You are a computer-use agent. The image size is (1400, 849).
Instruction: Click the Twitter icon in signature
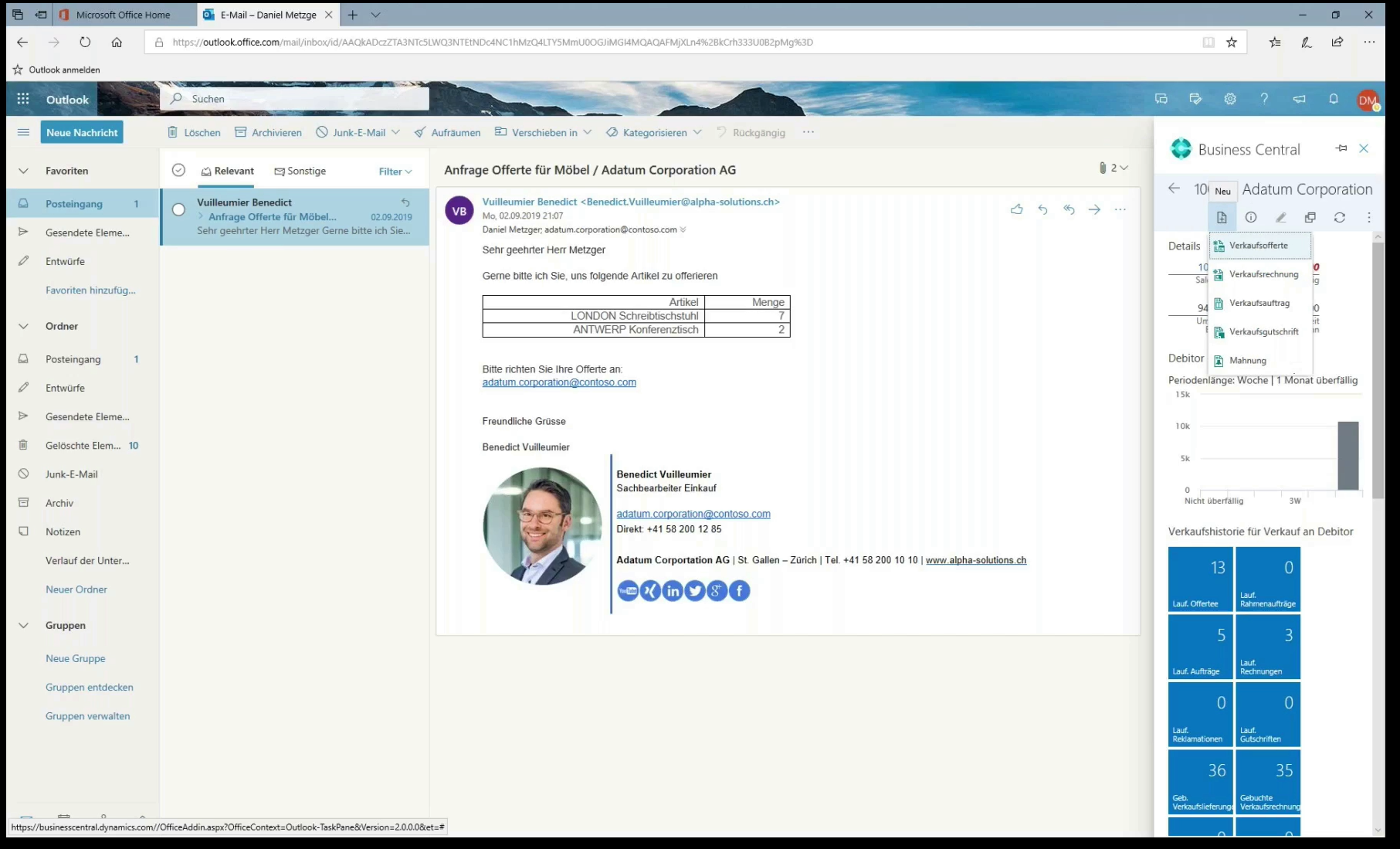pos(695,591)
